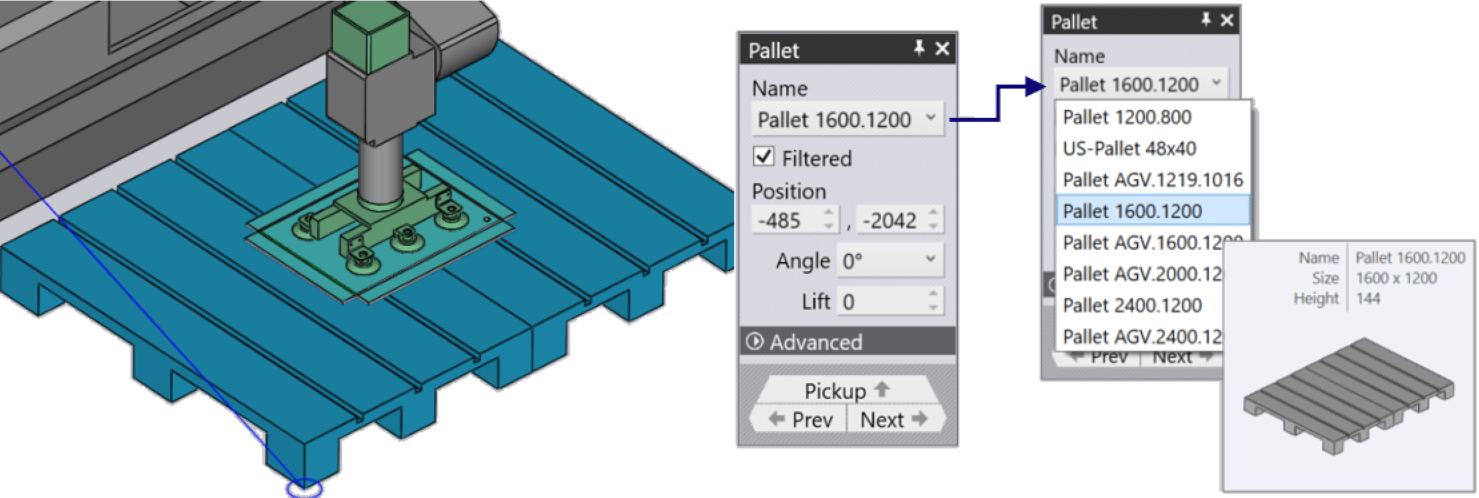Screen dimensions: 1479x498
Task: Click the Y position stepper arrows
Action: pos(933,220)
